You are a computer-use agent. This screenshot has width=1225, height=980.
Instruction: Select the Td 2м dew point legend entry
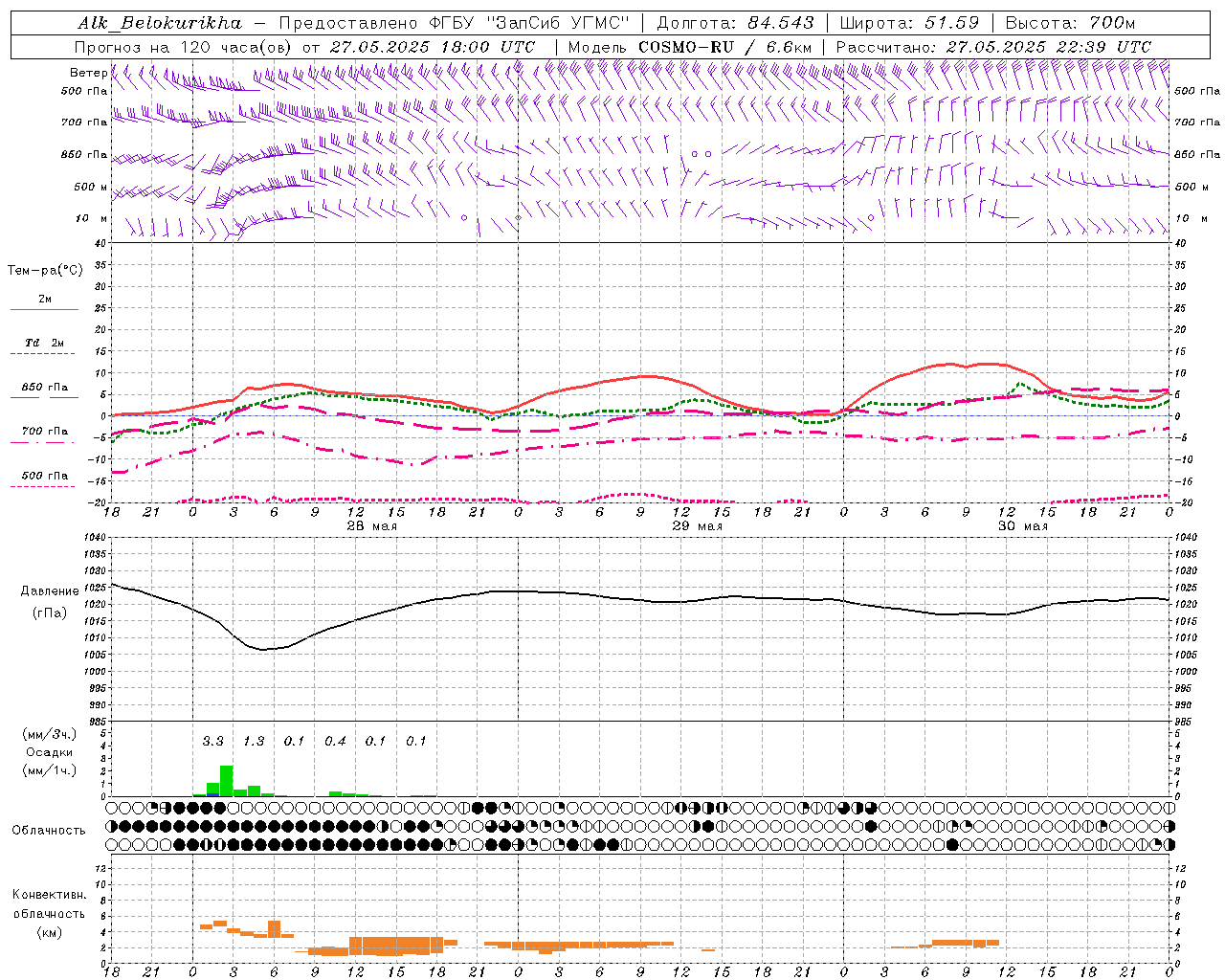point(44,343)
